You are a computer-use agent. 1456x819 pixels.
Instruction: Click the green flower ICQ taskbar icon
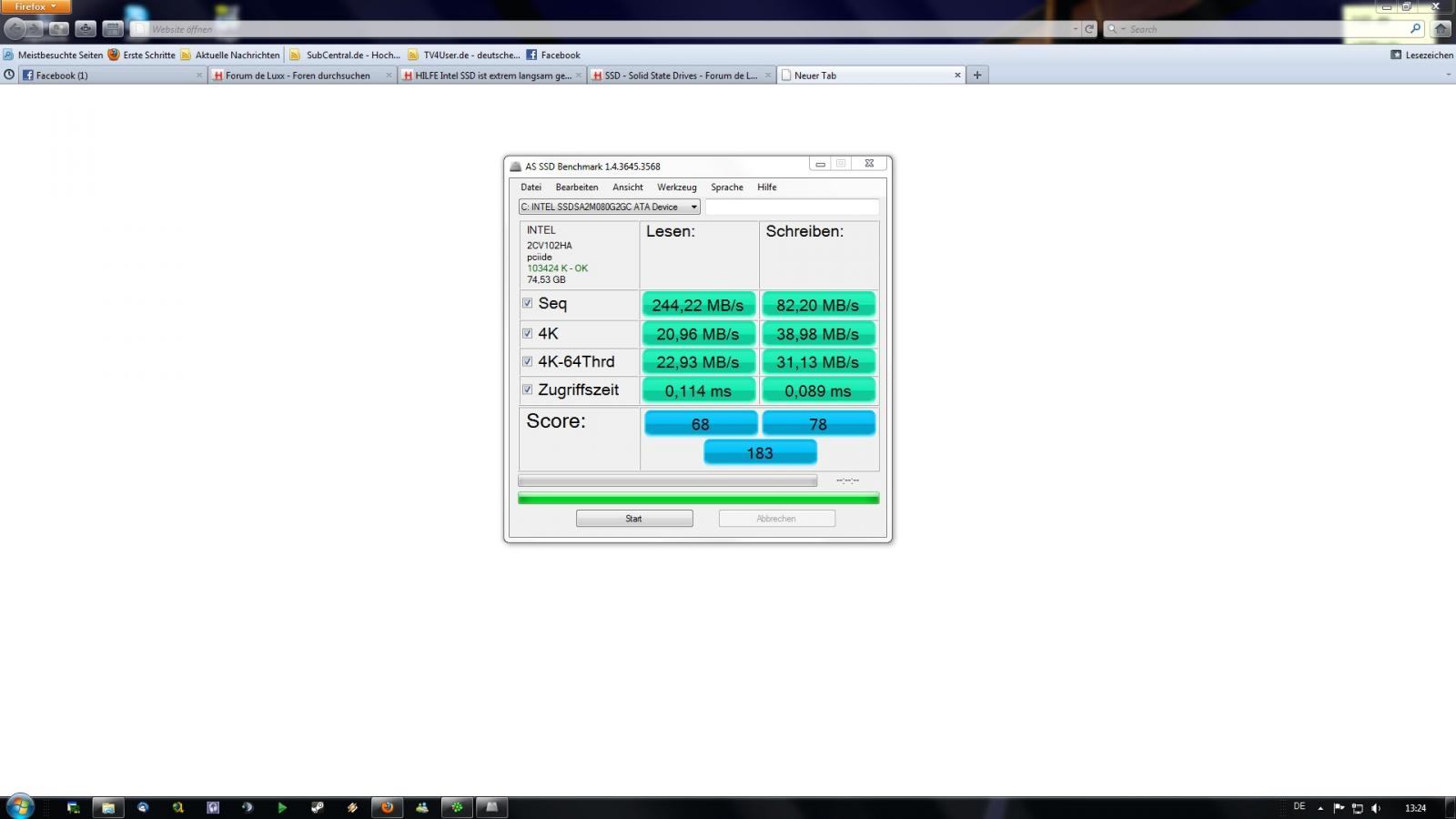coord(457,807)
